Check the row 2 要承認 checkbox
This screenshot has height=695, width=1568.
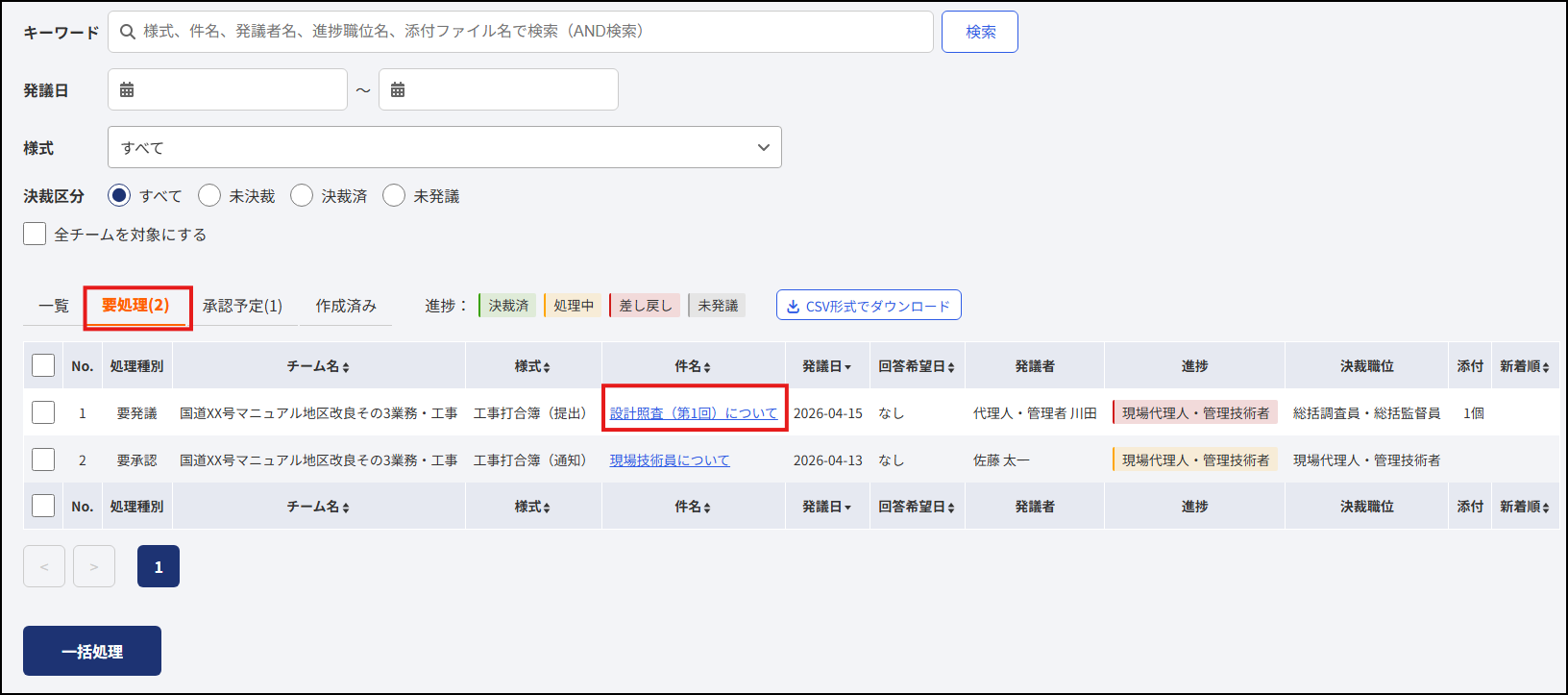43,459
